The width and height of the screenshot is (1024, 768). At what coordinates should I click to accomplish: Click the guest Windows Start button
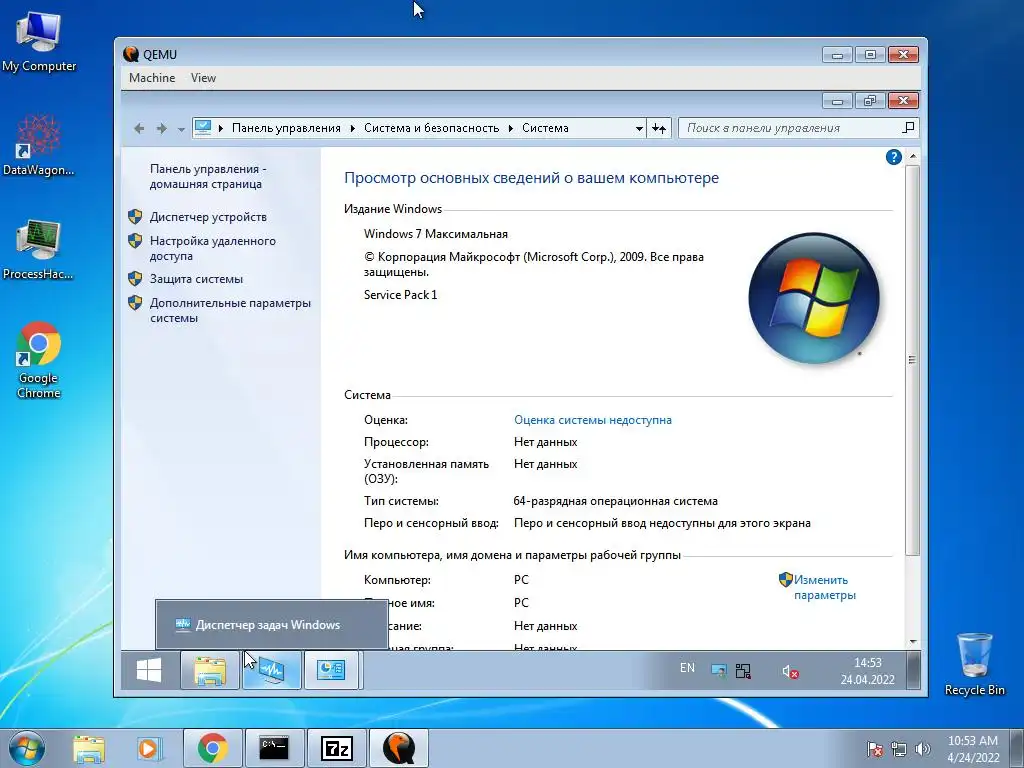click(x=149, y=670)
